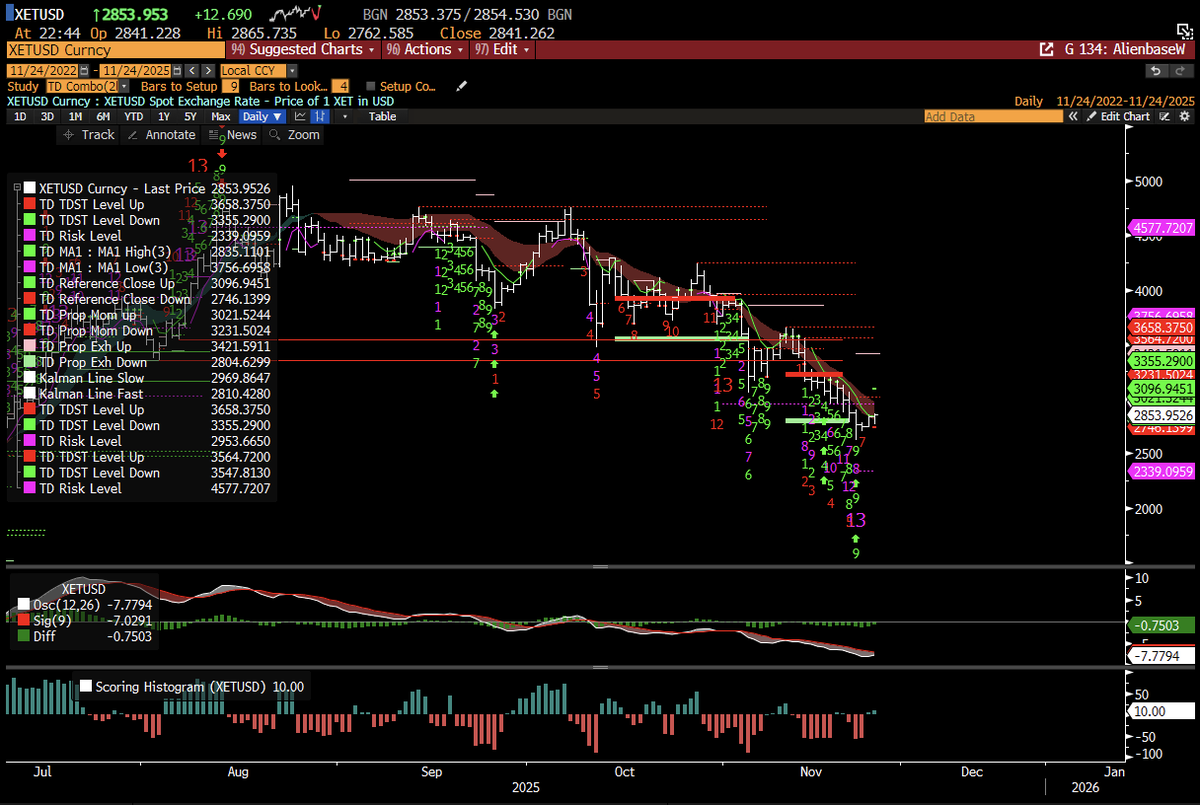This screenshot has height=805, width=1200.
Task: Shift date range forward with right arrow
Action: (x=208, y=71)
